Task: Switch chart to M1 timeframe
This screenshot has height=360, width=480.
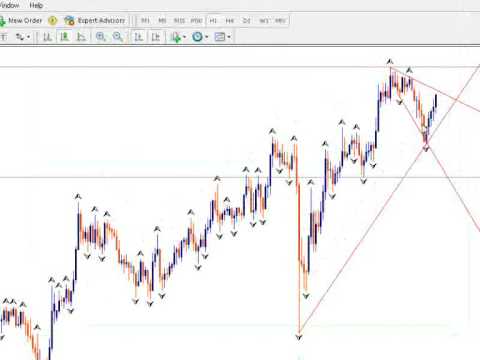Action: (x=145, y=21)
